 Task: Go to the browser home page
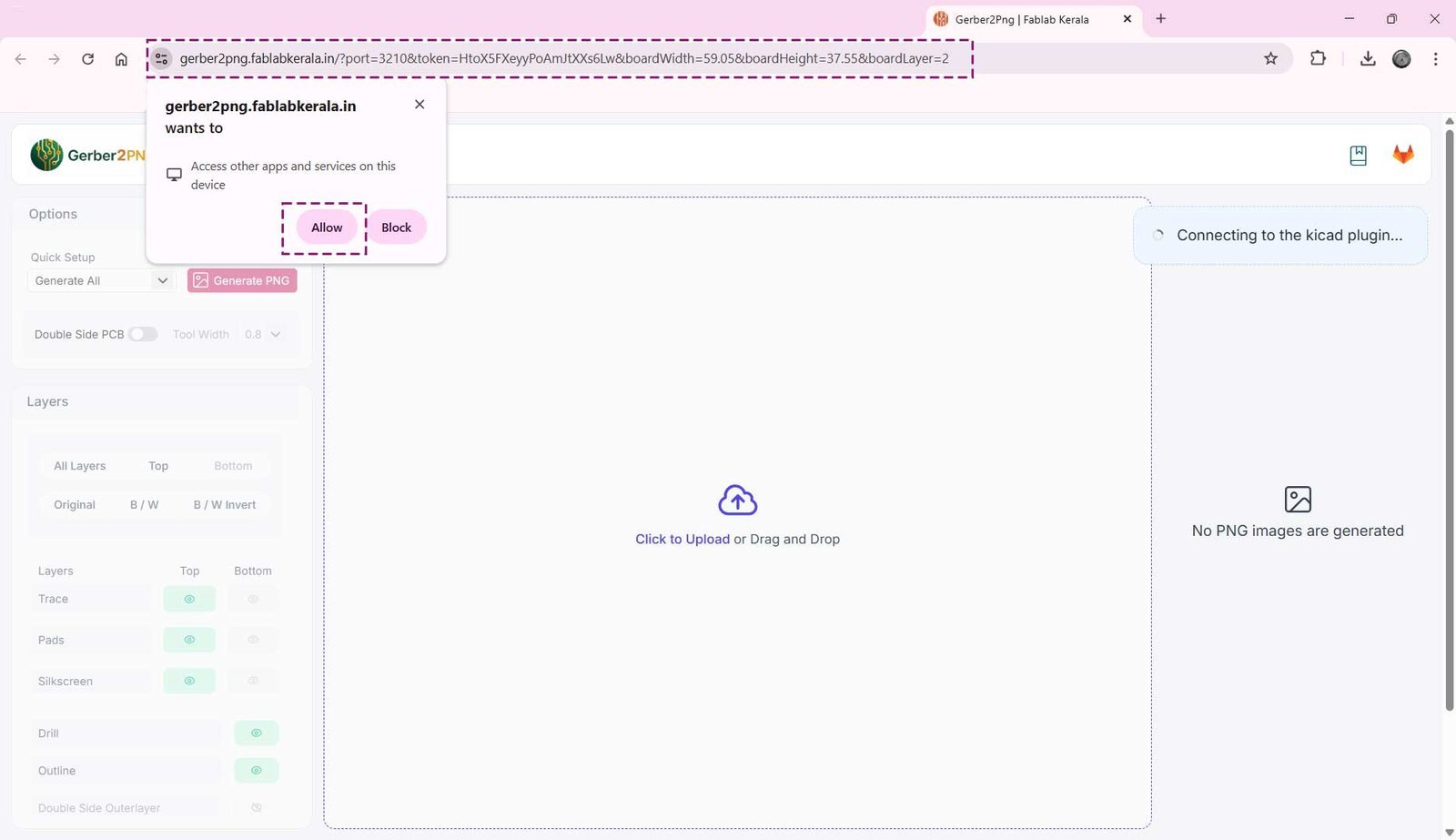point(121,59)
